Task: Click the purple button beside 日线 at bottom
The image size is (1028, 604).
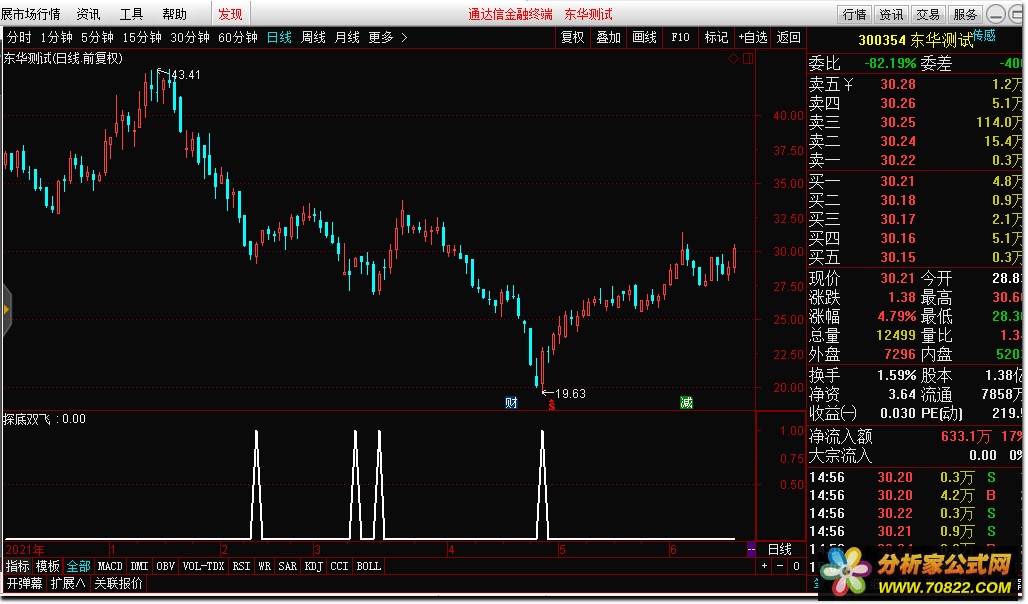Action: [x=751, y=550]
